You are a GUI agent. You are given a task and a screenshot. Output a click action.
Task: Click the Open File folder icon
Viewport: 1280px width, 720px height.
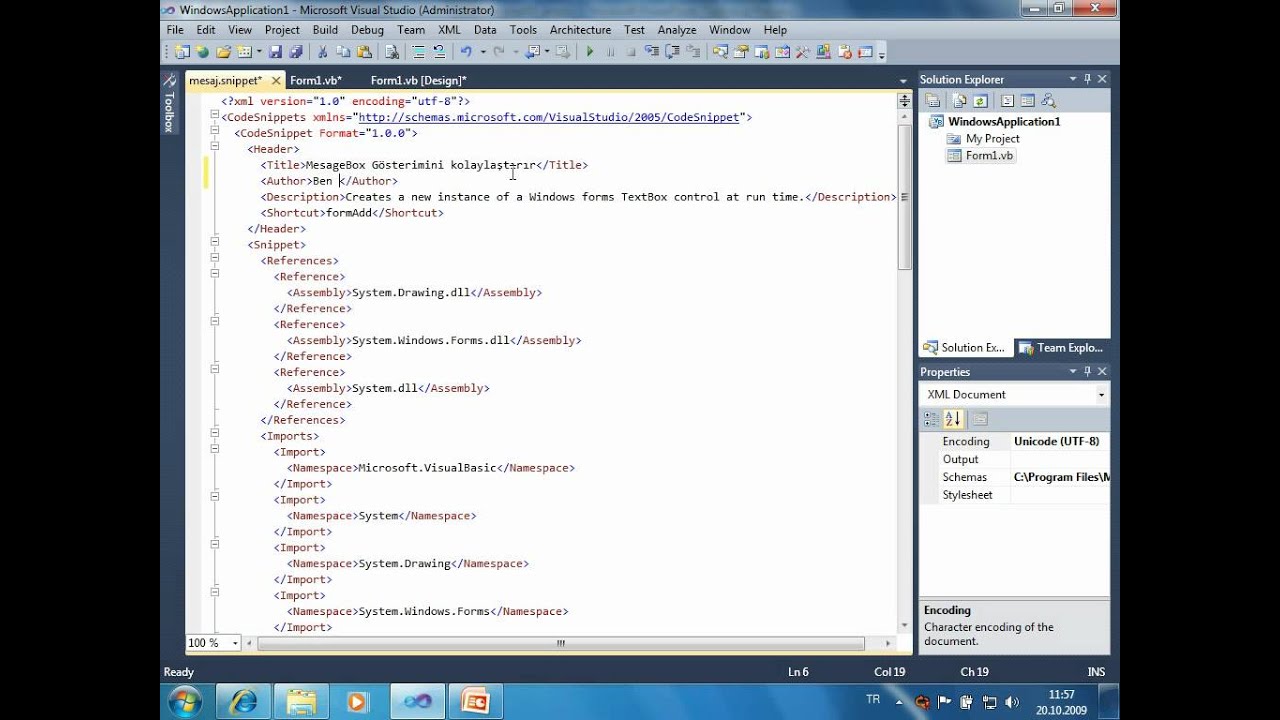click(x=224, y=52)
